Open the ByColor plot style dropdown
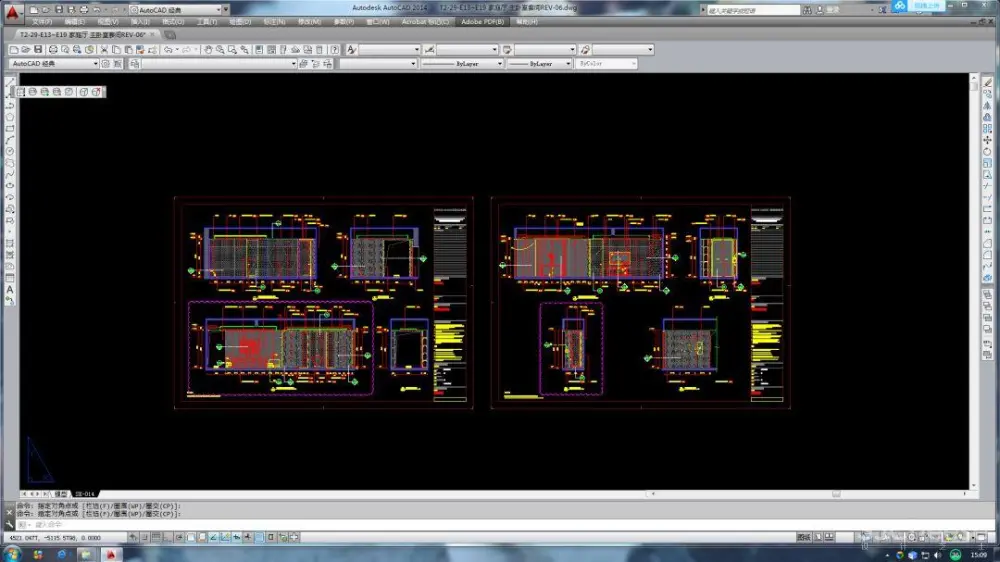This screenshot has height=562, width=1000. coord(604,63)
